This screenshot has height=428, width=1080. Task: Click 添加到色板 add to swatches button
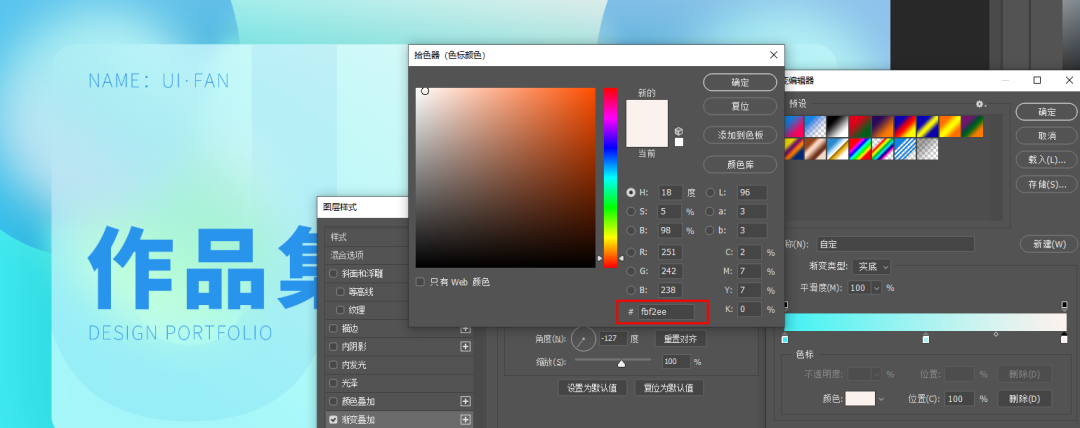click(x=740, y=135)
